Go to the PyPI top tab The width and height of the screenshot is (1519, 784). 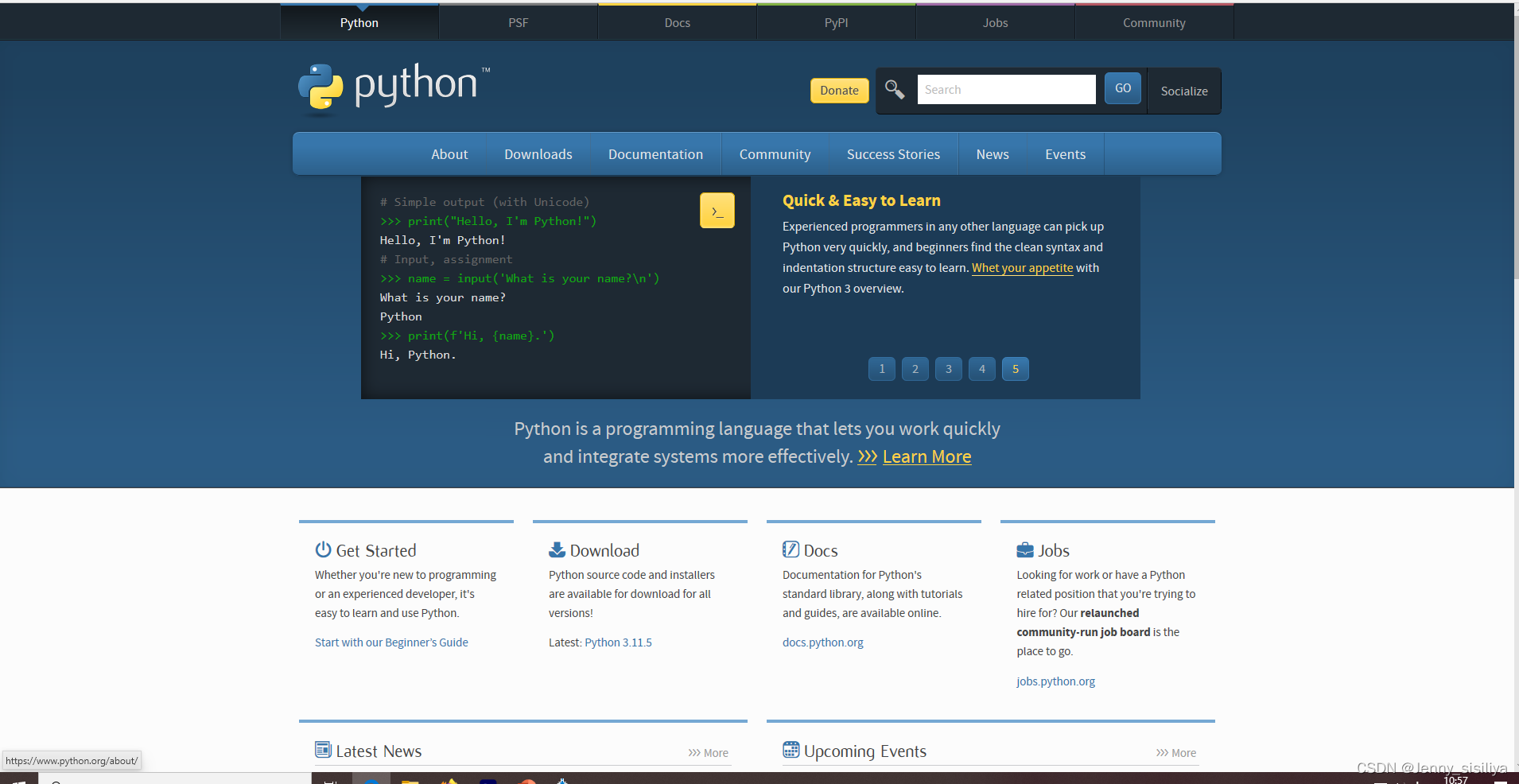coord(837,22)
